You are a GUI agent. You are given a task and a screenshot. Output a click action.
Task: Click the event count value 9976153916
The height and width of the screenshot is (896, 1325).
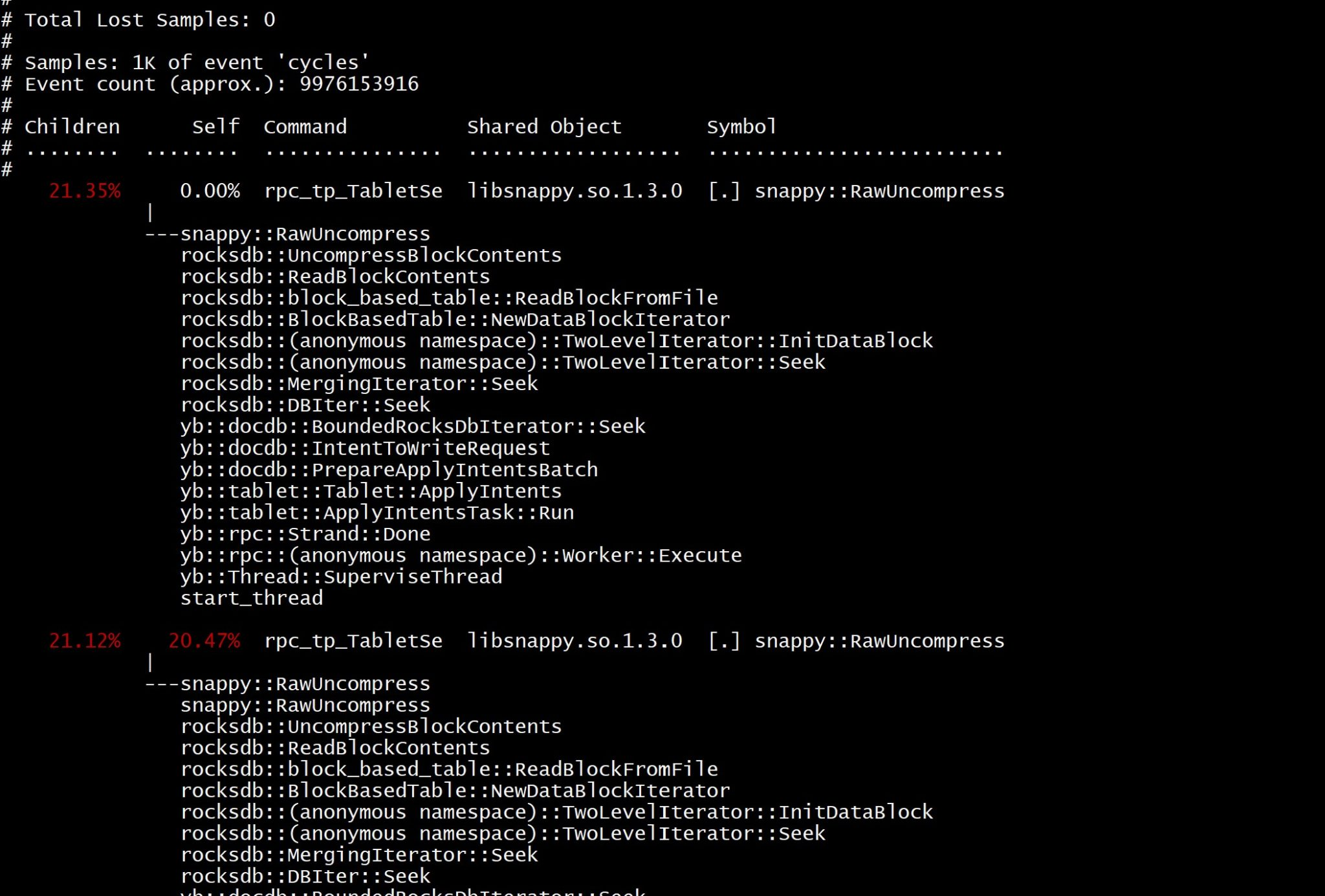[x=359, y=83]
